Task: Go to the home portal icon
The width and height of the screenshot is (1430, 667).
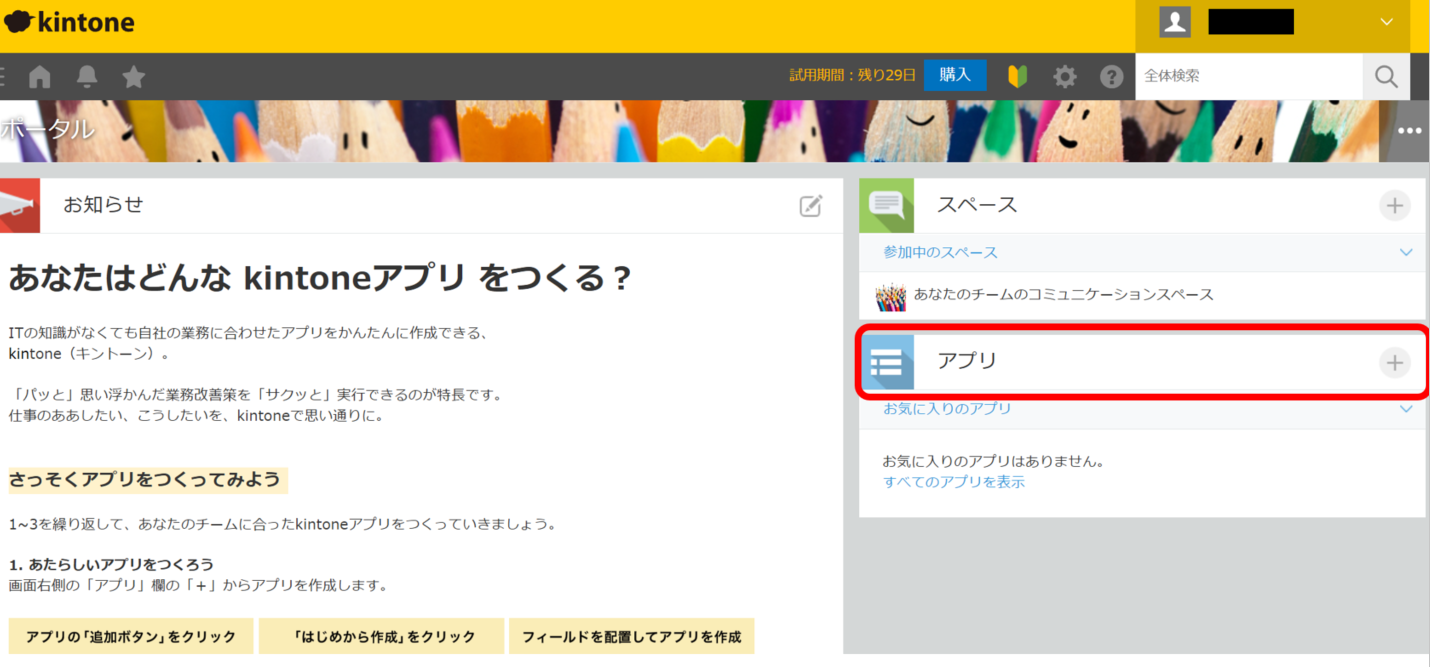Action: click(40, 77)
